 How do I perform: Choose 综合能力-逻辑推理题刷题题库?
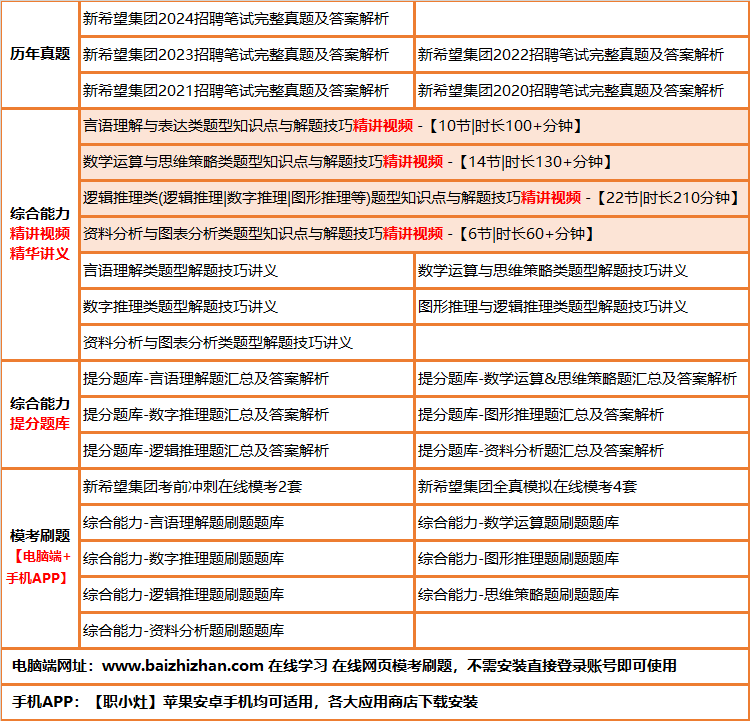point(246,594)
